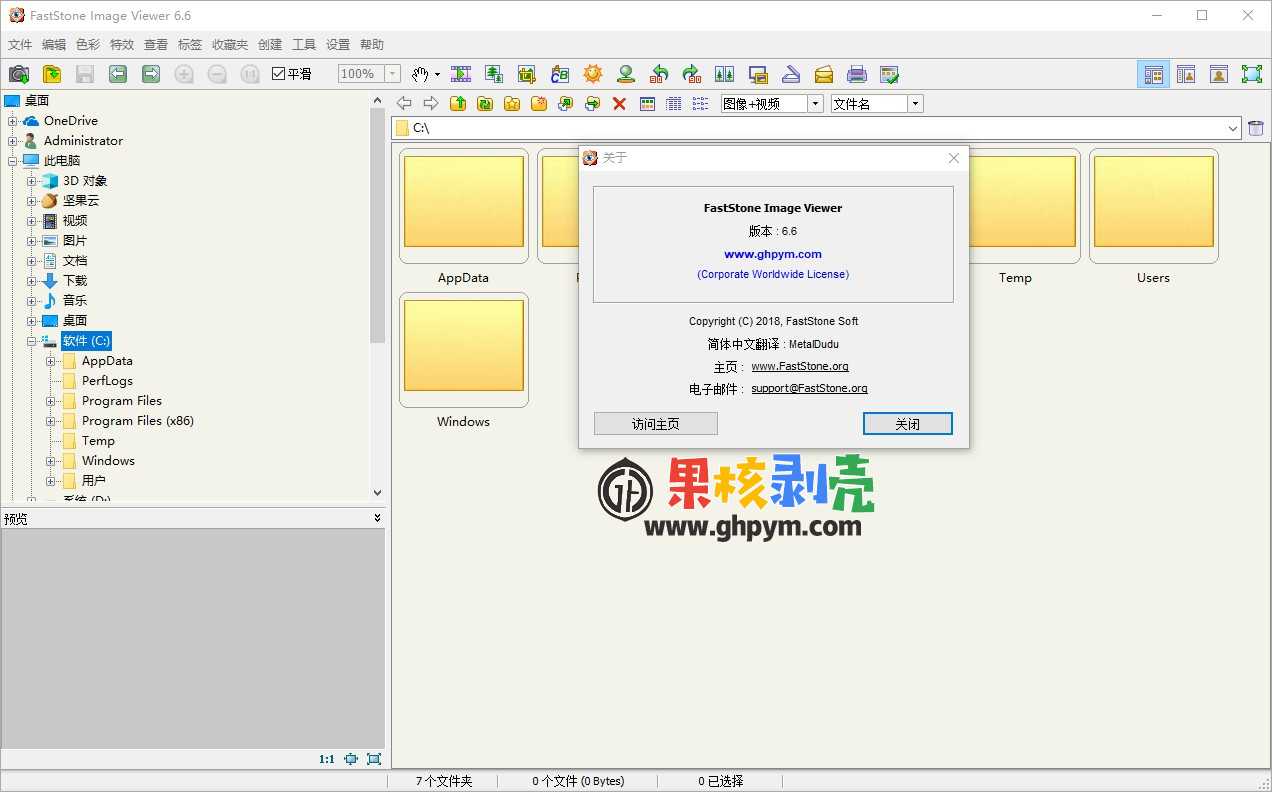Switch to list view mode icon
The width and height of the screenshot is (1272, 792).
tap(701, 104)
